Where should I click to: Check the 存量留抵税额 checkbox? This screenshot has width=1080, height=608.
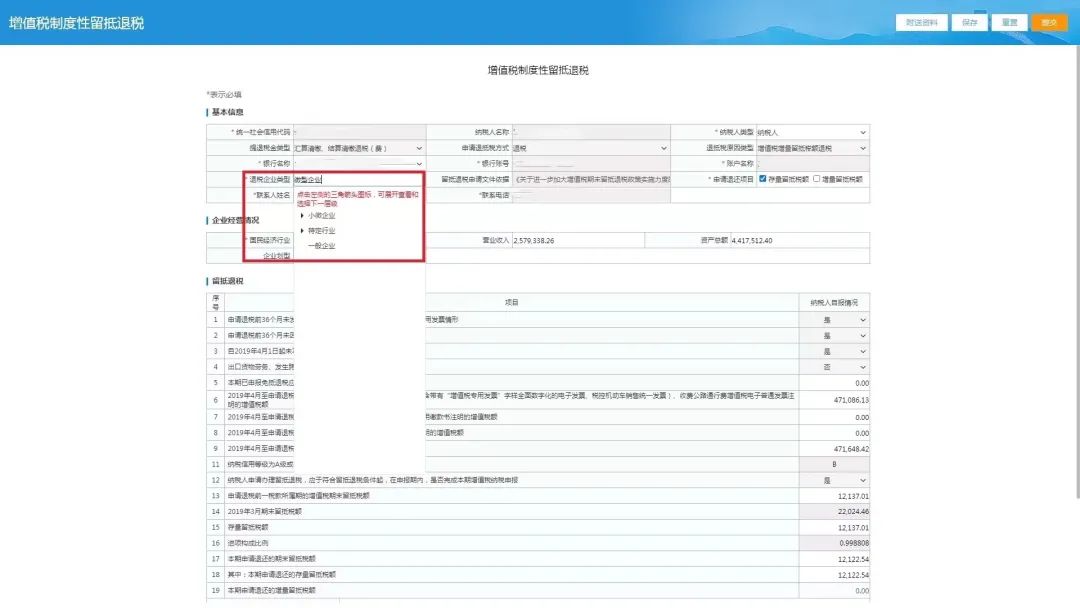pos(762,179)
